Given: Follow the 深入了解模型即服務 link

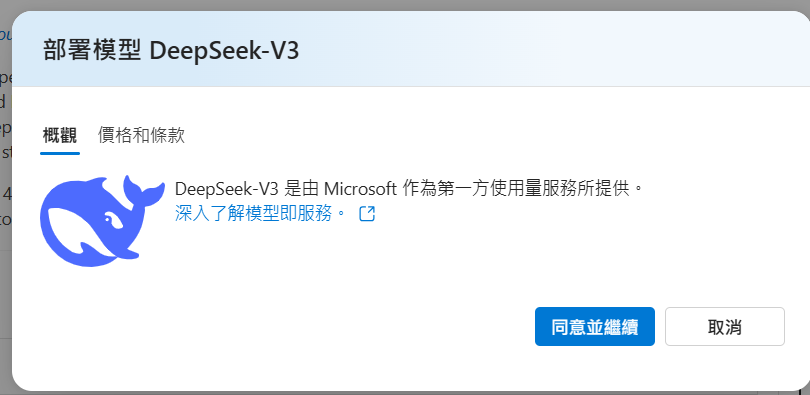Looking at the screenshot, I should click(x=260, y=214).
